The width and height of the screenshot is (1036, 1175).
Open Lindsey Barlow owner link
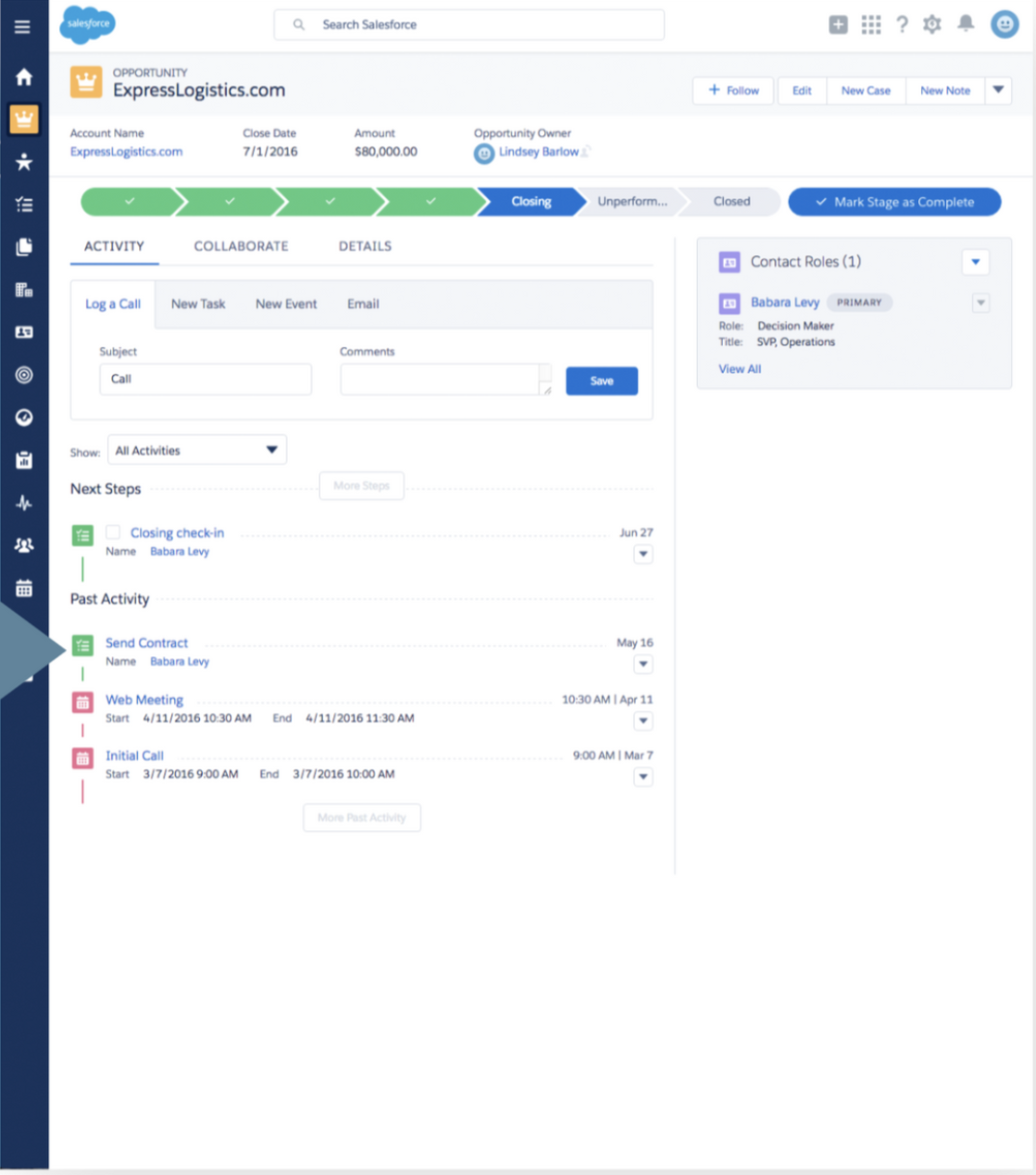tap(538, 152)
